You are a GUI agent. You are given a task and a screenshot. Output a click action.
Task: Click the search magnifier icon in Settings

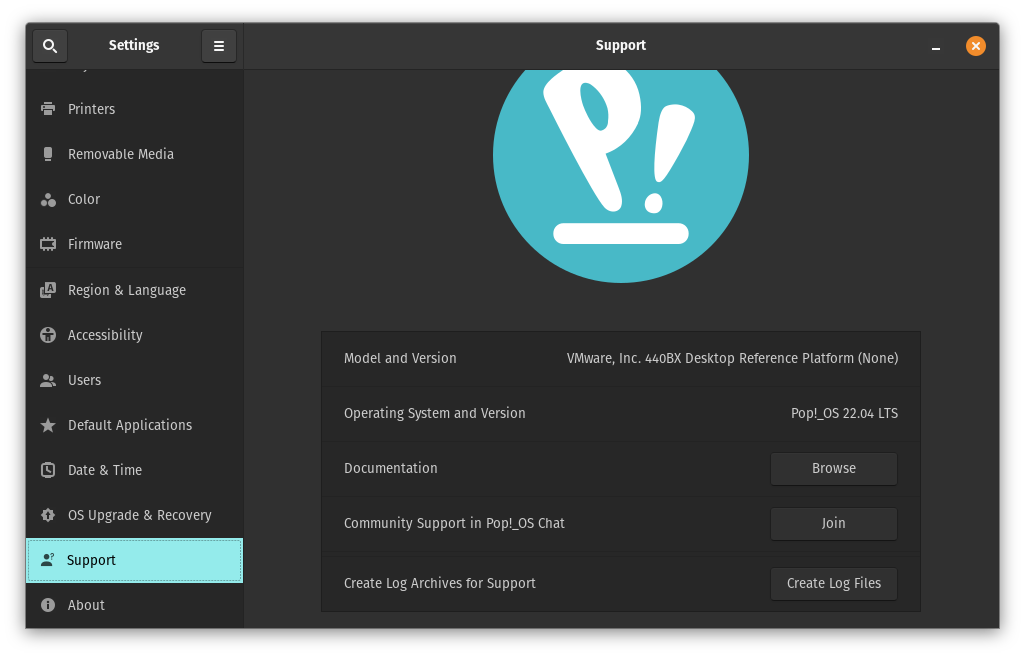(x=50, y=46)
